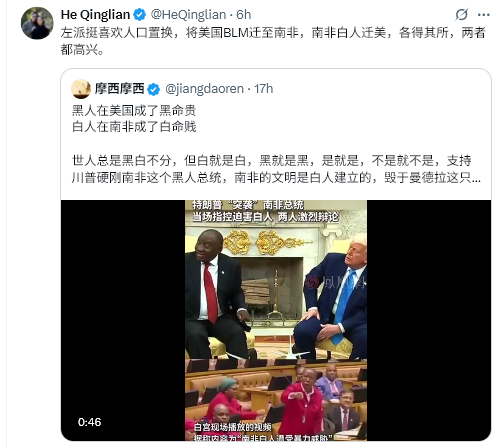Open the @jiangdaoren handle

[x=204, y=89]
